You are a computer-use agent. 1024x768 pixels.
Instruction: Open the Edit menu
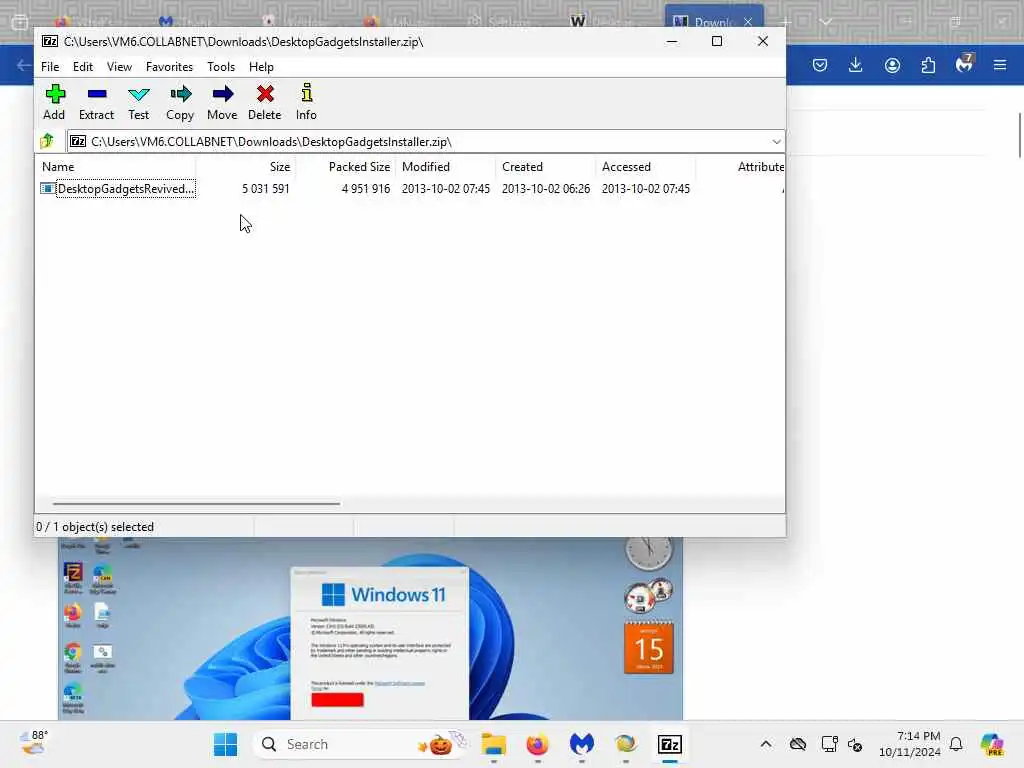pos(82,67)
